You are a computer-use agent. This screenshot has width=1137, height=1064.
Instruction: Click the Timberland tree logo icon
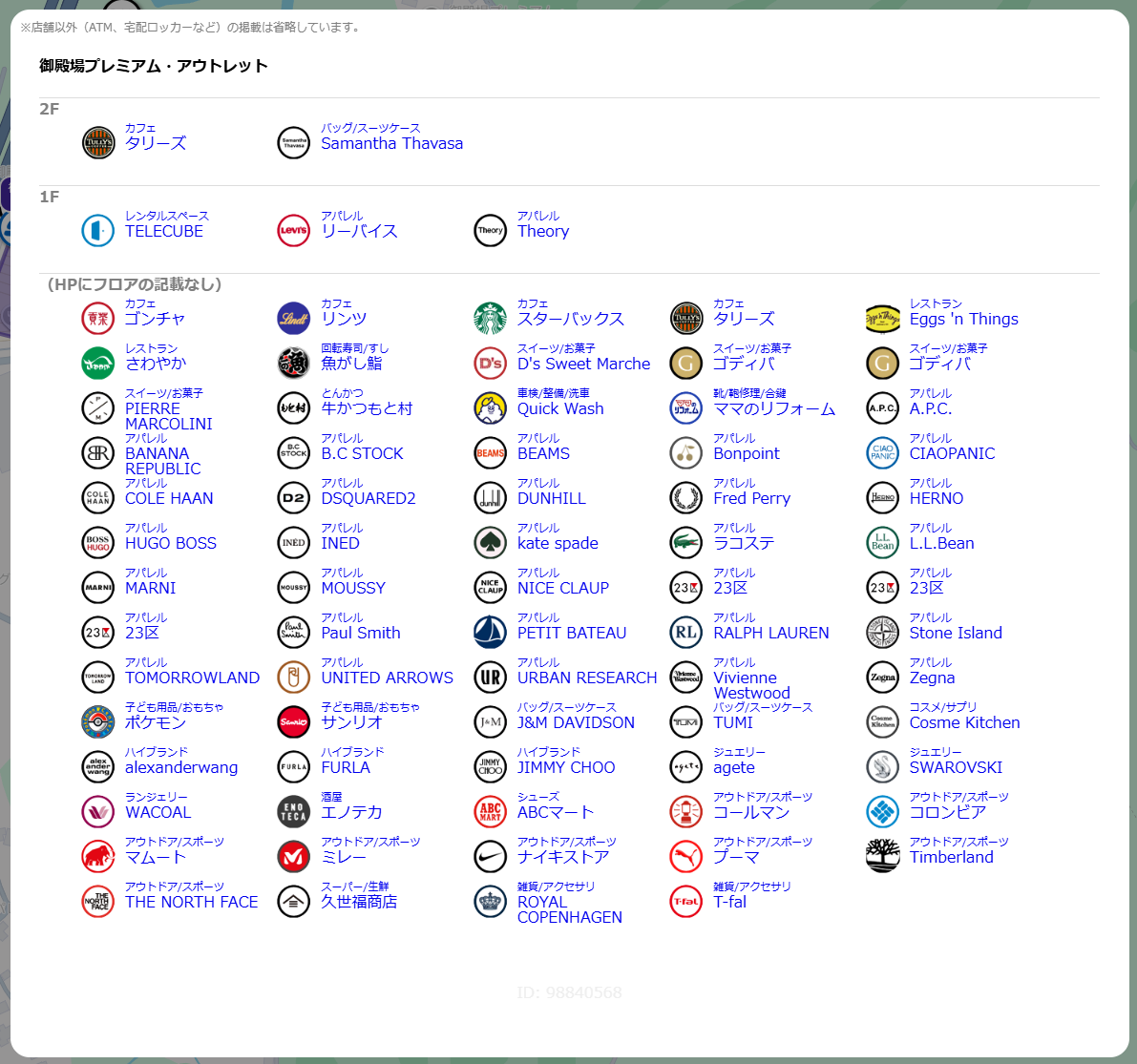(882, 857)
